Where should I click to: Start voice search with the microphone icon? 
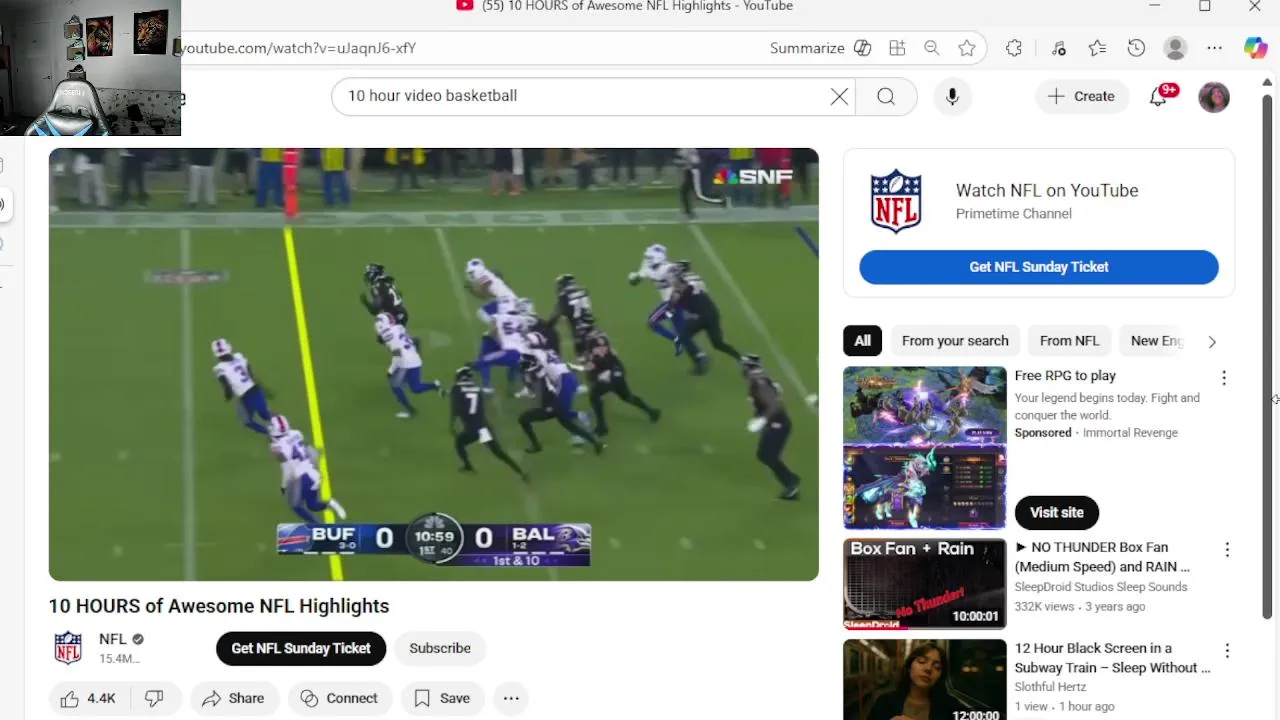(952, 96)
